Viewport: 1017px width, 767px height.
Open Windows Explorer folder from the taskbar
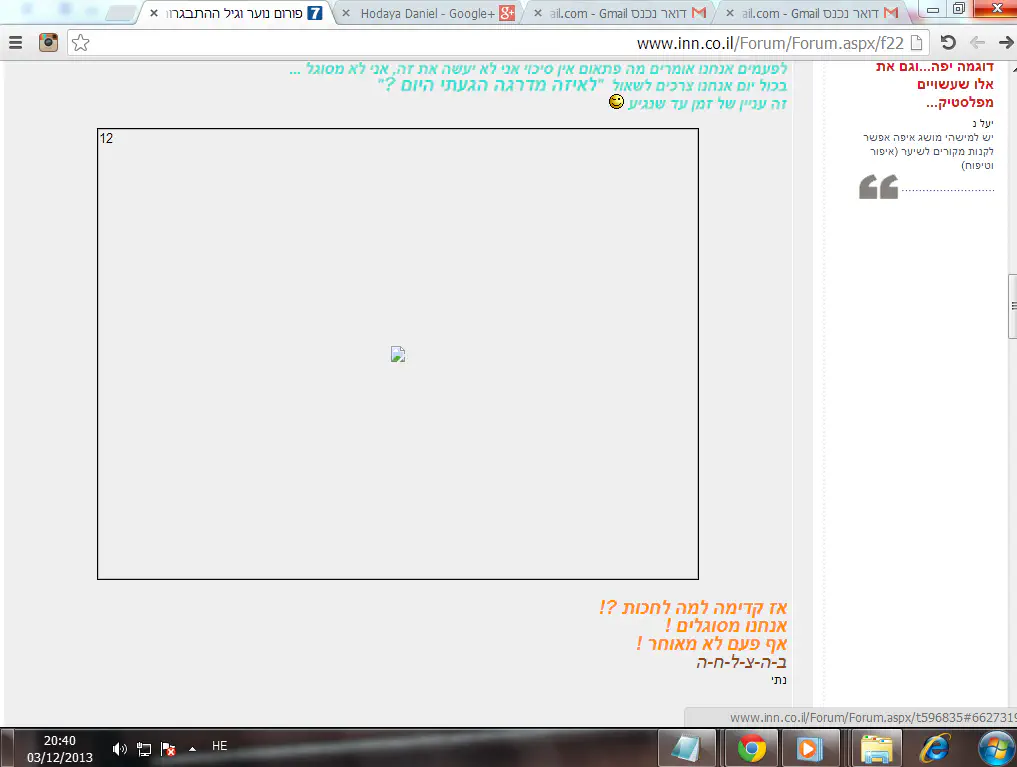[877, 747]
